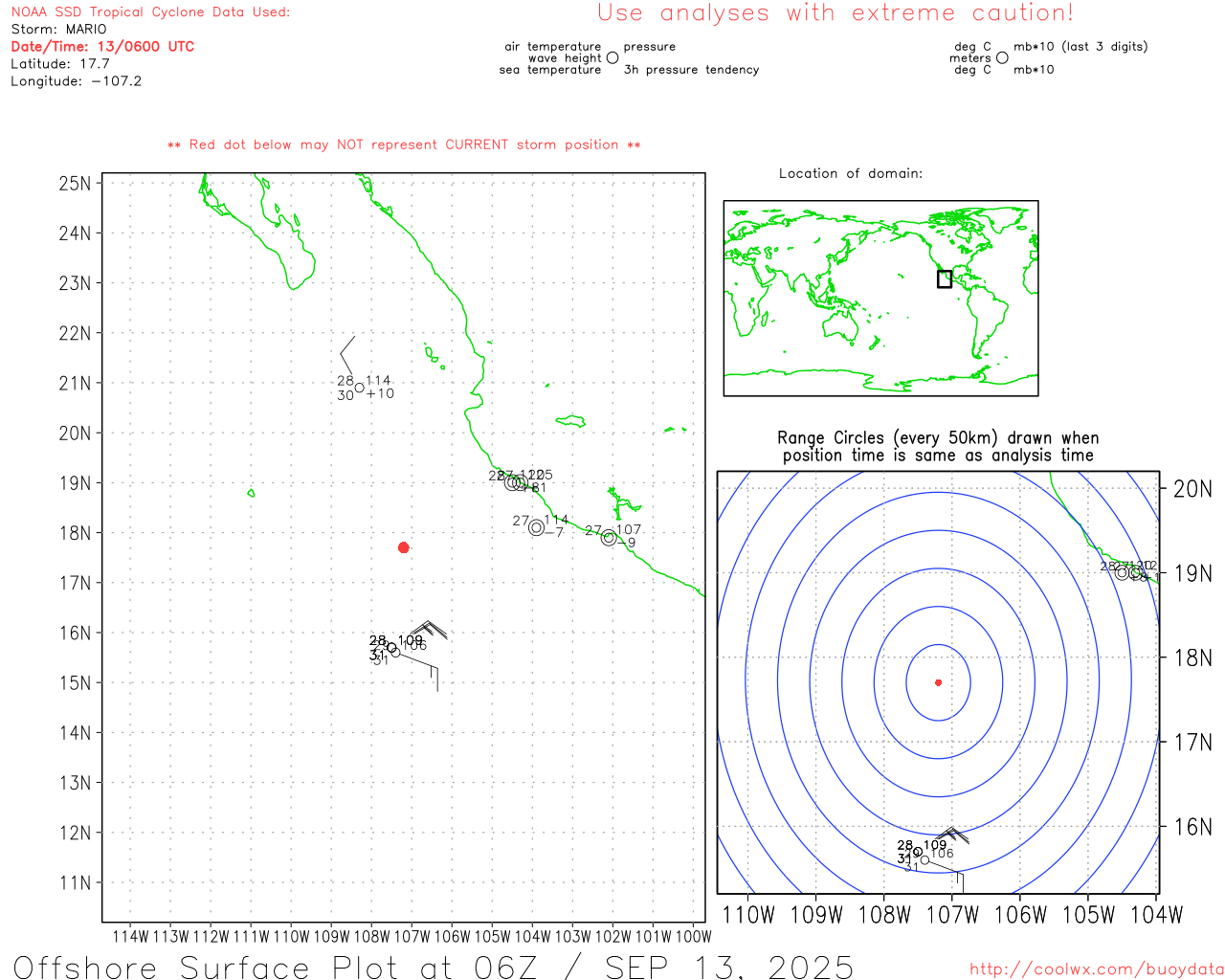Viewport: 1225px width, 980px height.
Task: Click the small island outline near 111W 19N
Action: click(x=251, y=493)
